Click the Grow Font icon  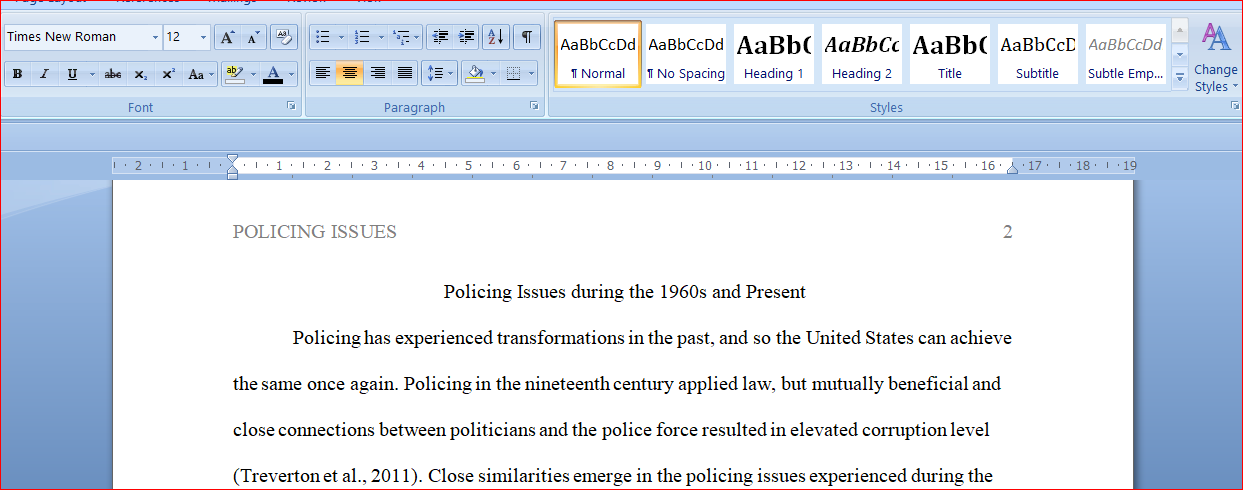click(x=228, y=37)
